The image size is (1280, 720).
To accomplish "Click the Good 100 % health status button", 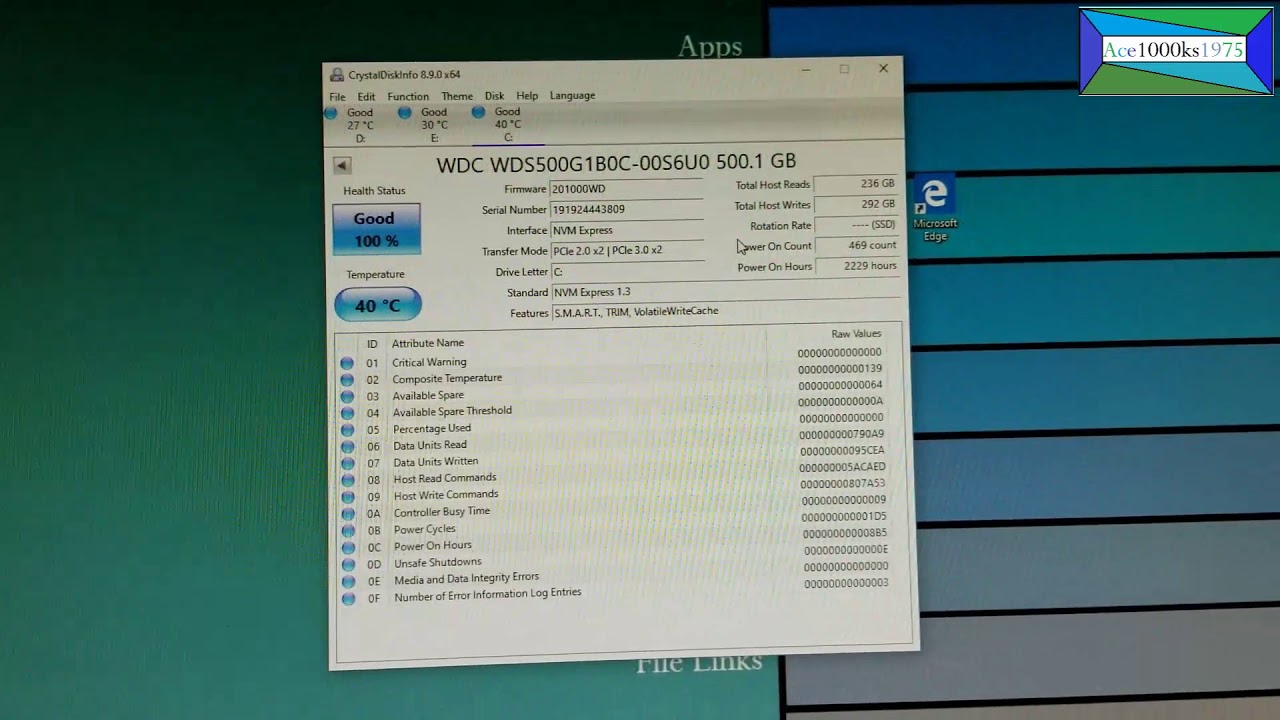I will pyautogui.click(x=377, y=229).
